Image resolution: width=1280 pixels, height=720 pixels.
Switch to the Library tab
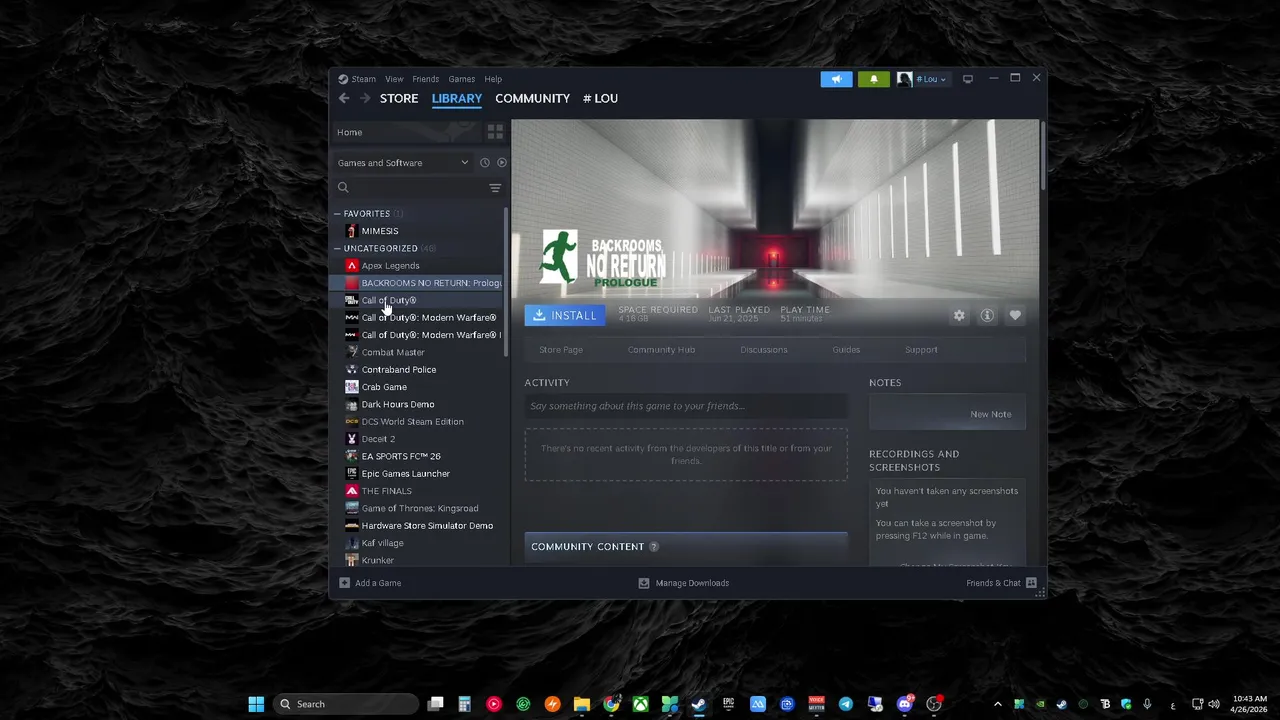(x=457, y=98)
